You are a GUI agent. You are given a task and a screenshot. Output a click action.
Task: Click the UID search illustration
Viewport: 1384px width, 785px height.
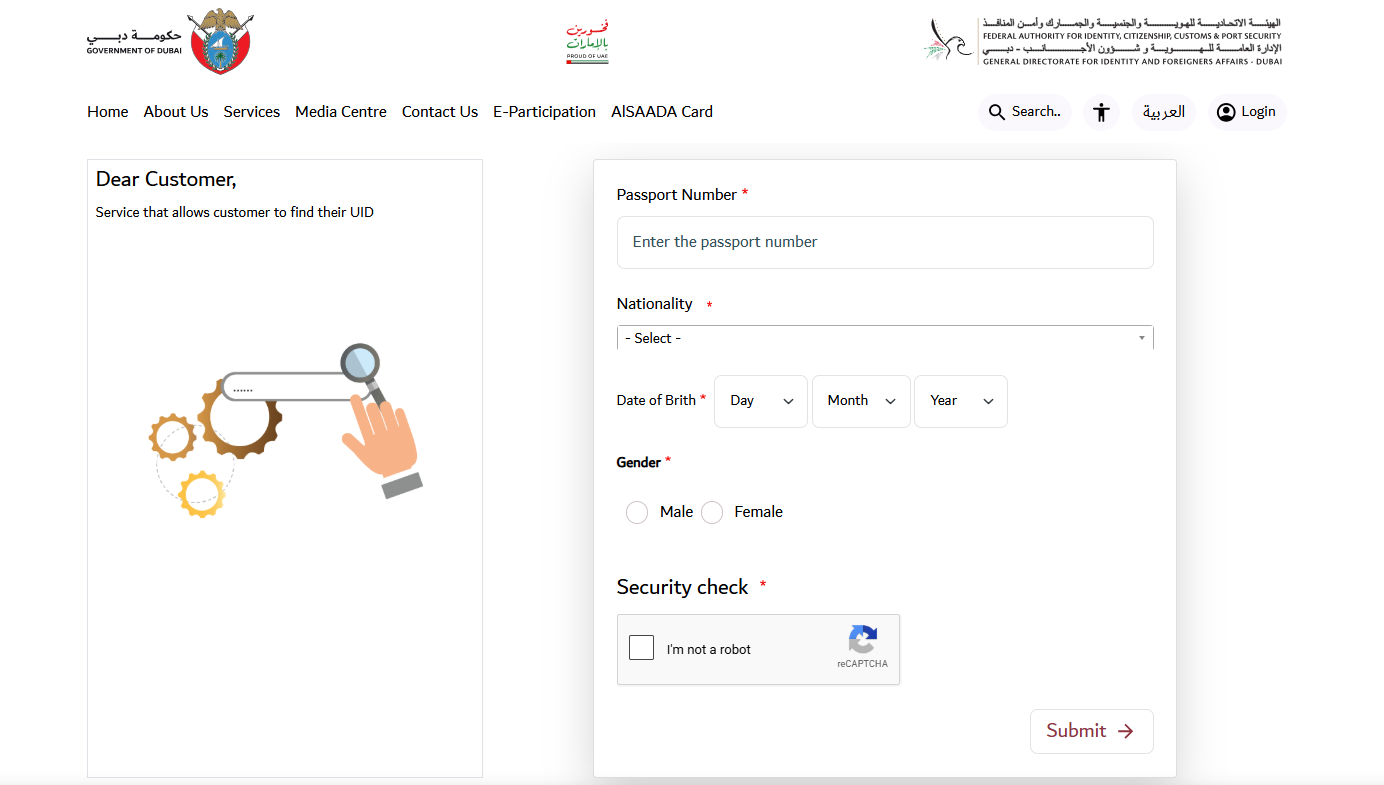click(286, 430)
